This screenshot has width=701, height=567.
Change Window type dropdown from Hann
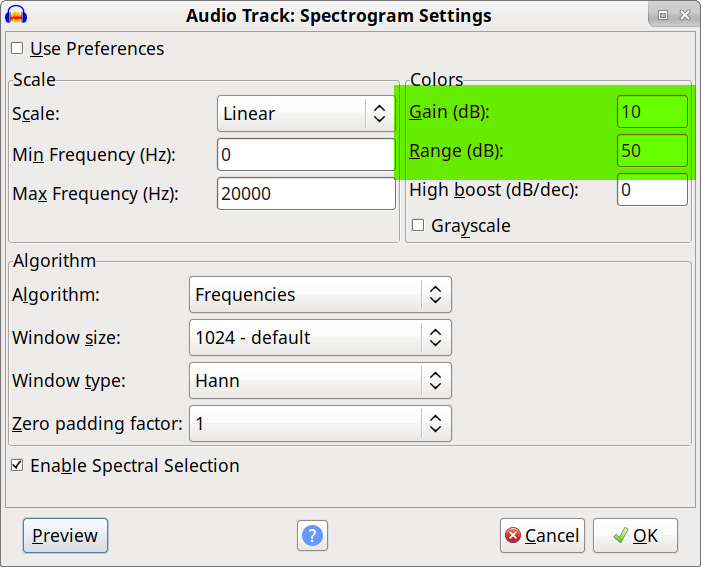[320, 381]
